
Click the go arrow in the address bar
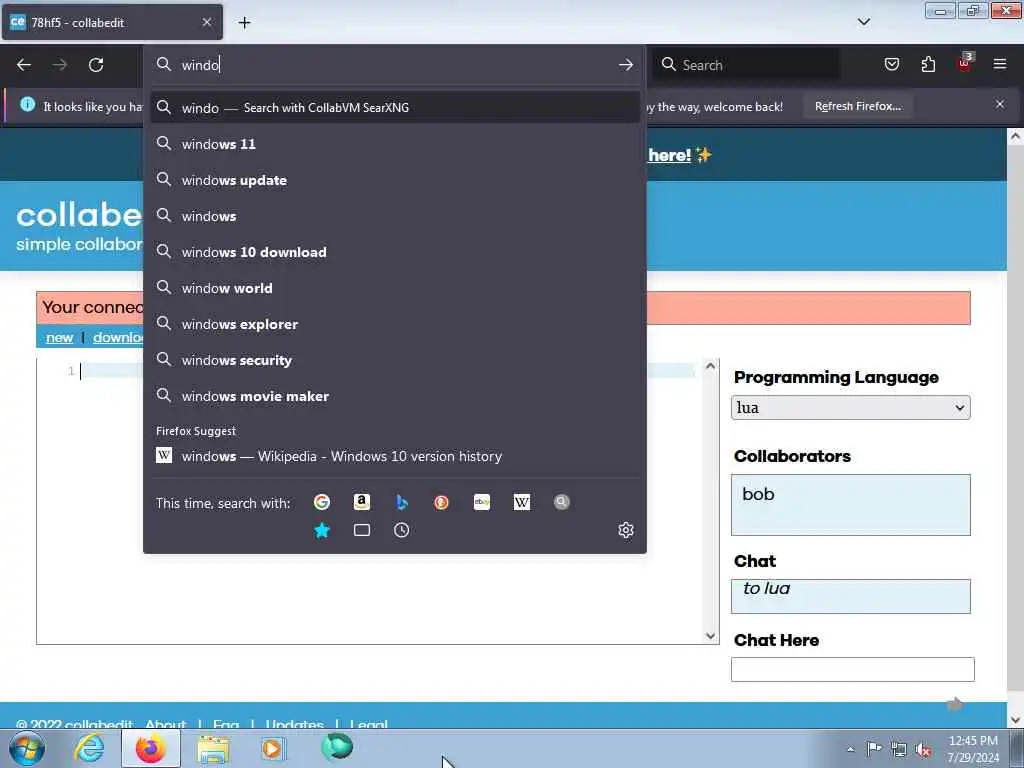pyautogui.click(x=626, y=65)
